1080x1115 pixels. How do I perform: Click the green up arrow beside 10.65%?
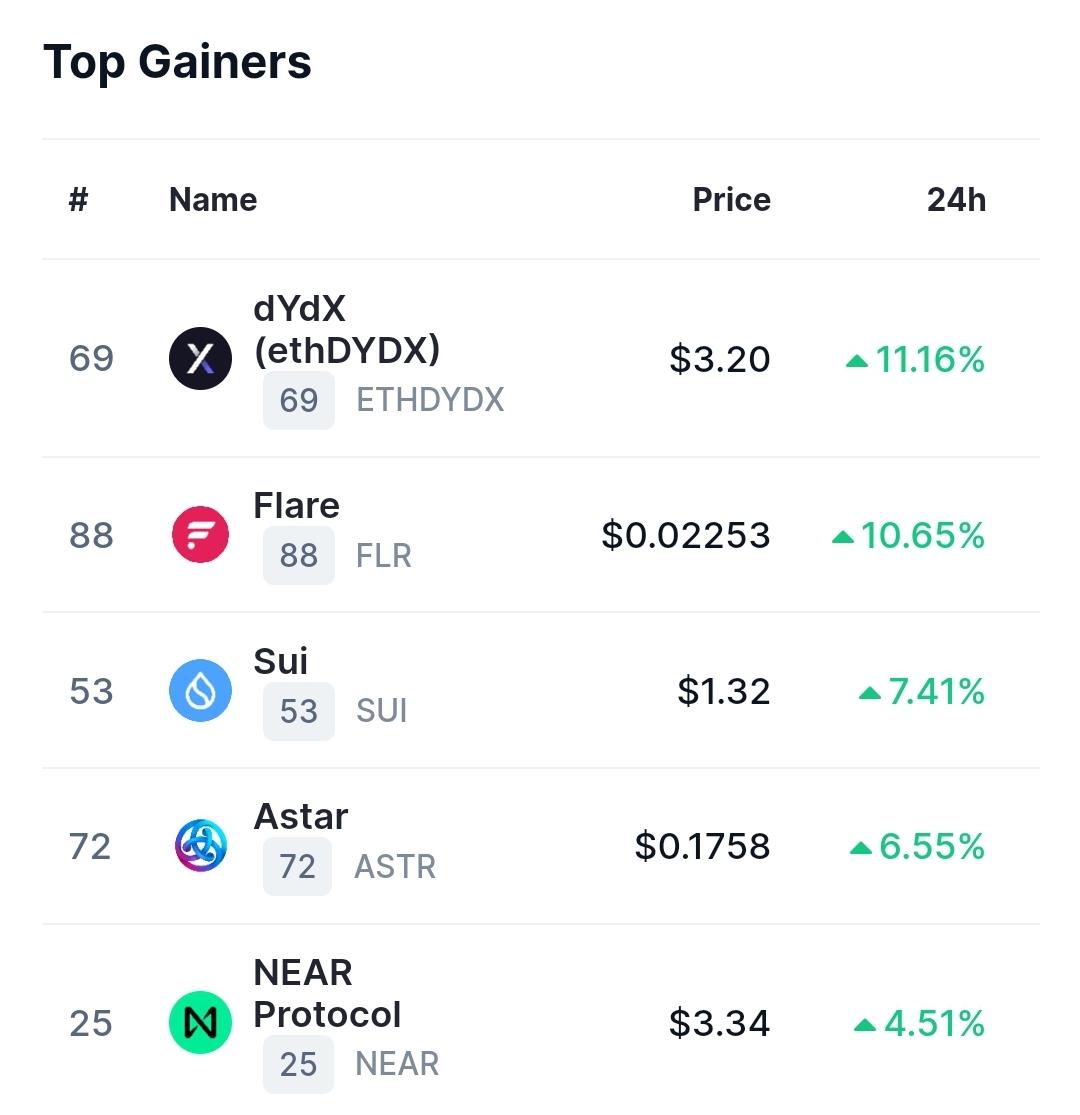[x=843, y=537]
